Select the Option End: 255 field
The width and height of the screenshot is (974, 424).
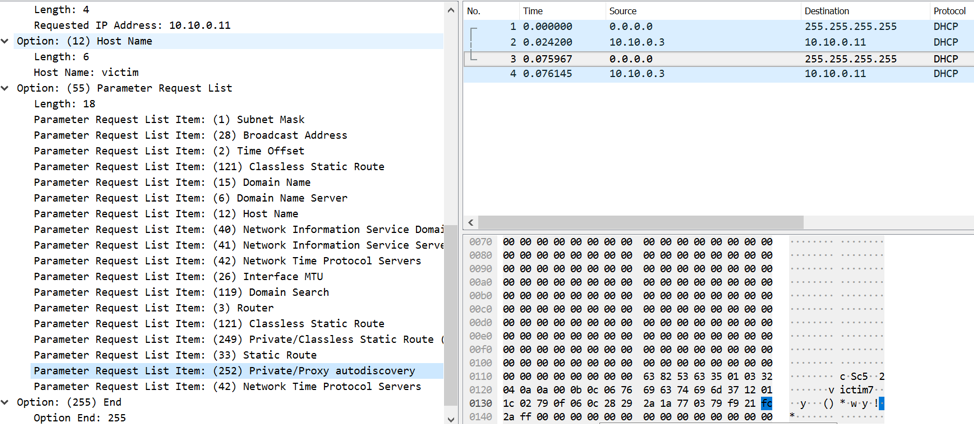(x=80, y=418)
